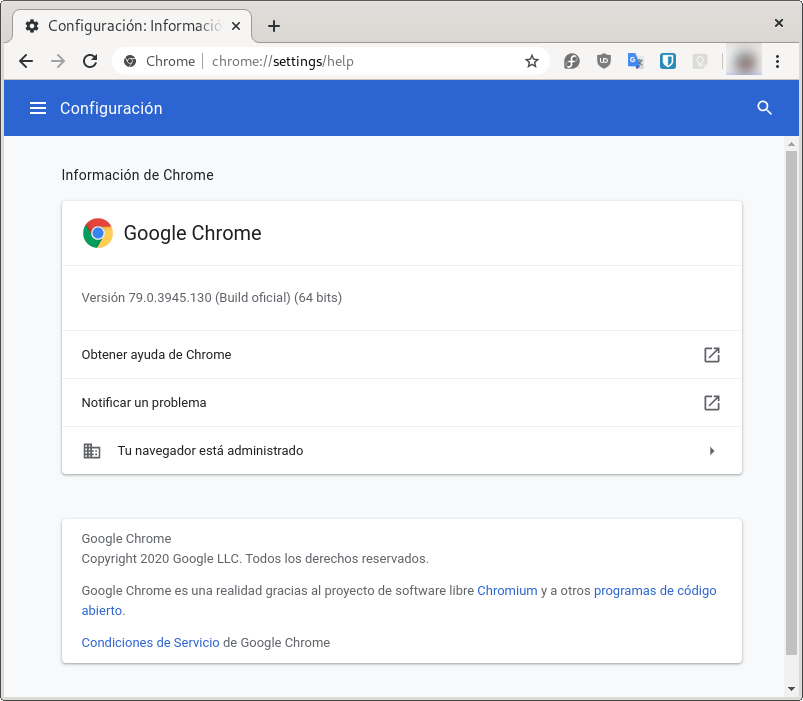The image size is (803, 701).
Task: Open the Chromium project link
Action: [x=507, y=591]
